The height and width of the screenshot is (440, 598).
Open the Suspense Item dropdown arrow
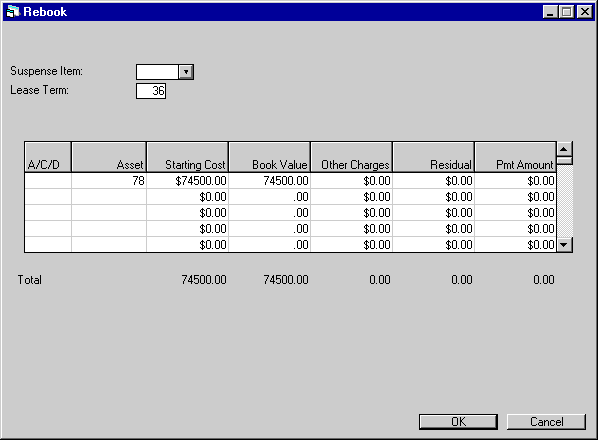(186, 72)
